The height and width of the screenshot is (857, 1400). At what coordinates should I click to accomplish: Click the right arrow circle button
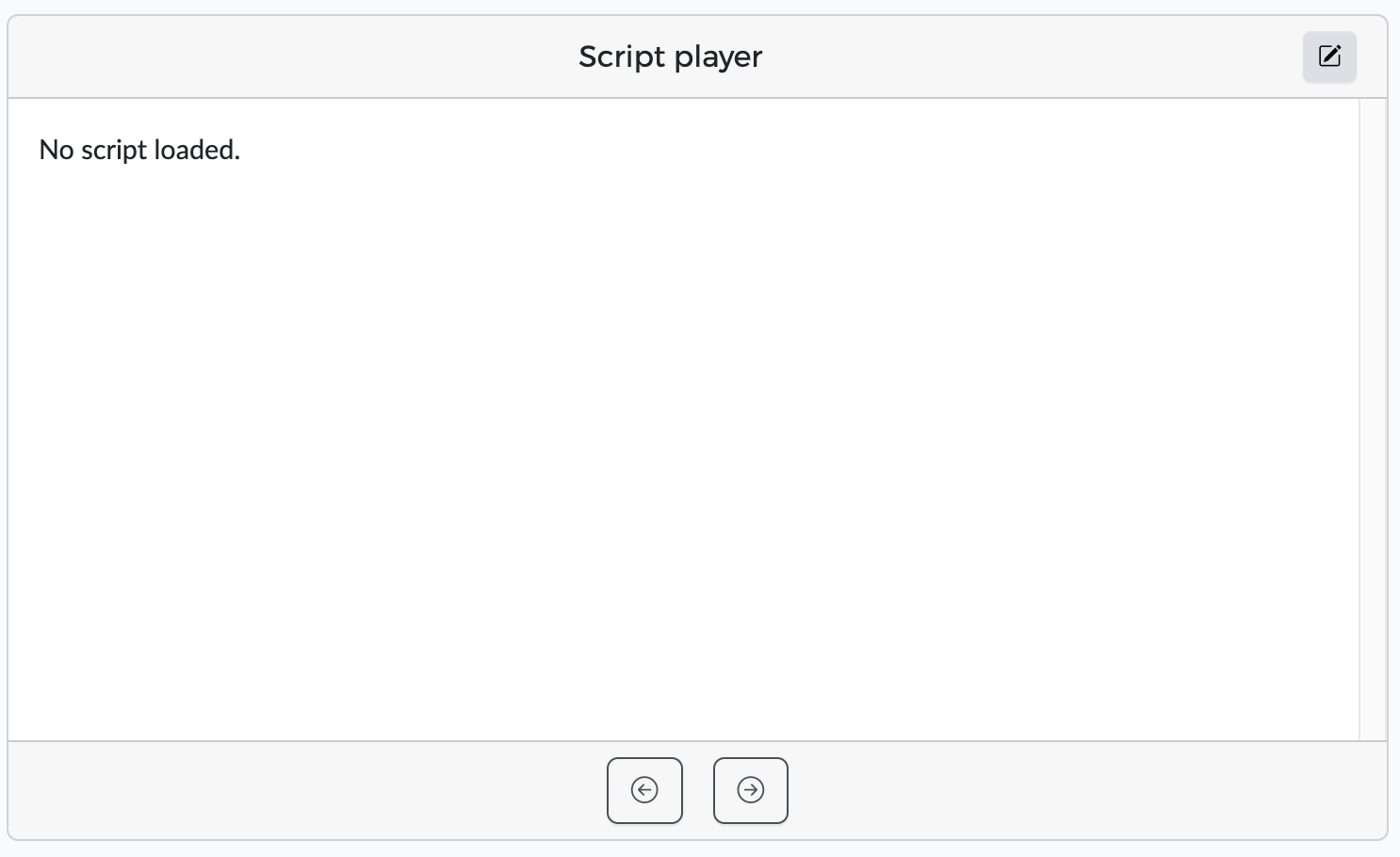click(751, 790)
